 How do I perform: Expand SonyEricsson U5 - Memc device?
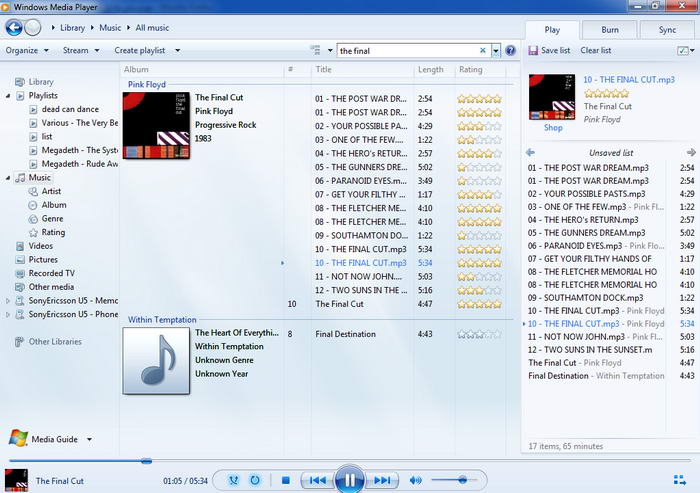click(x=8, y=301)
